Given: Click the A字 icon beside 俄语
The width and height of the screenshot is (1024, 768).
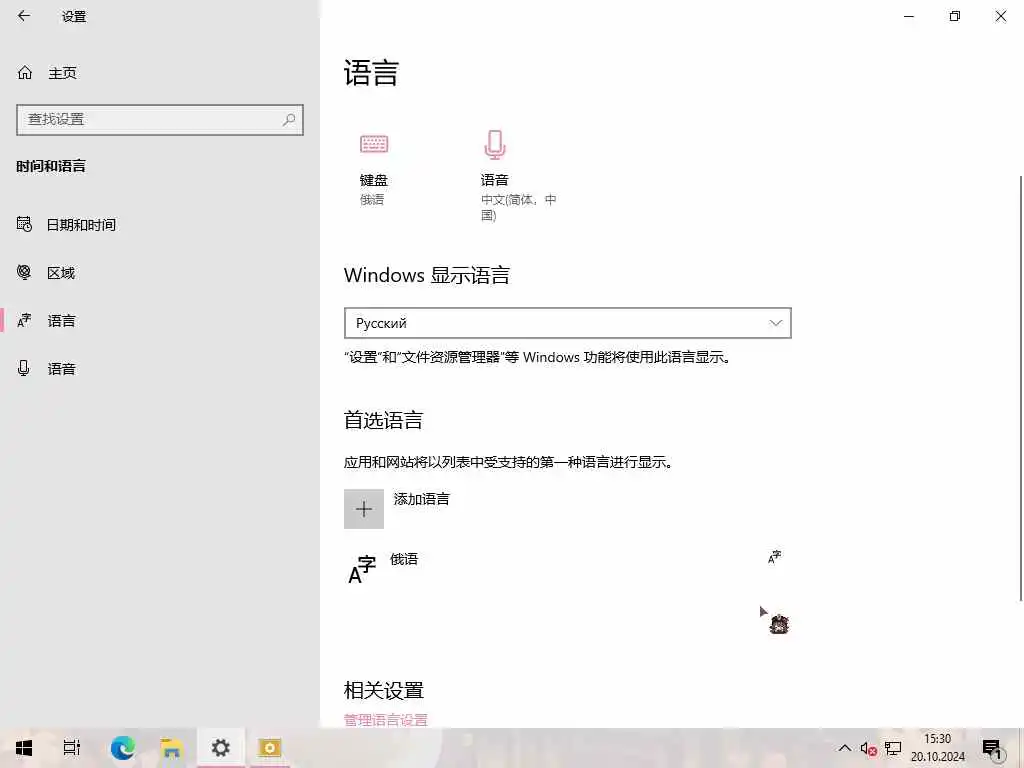Looking at the screenshot, I should click(x=362, y=569).
